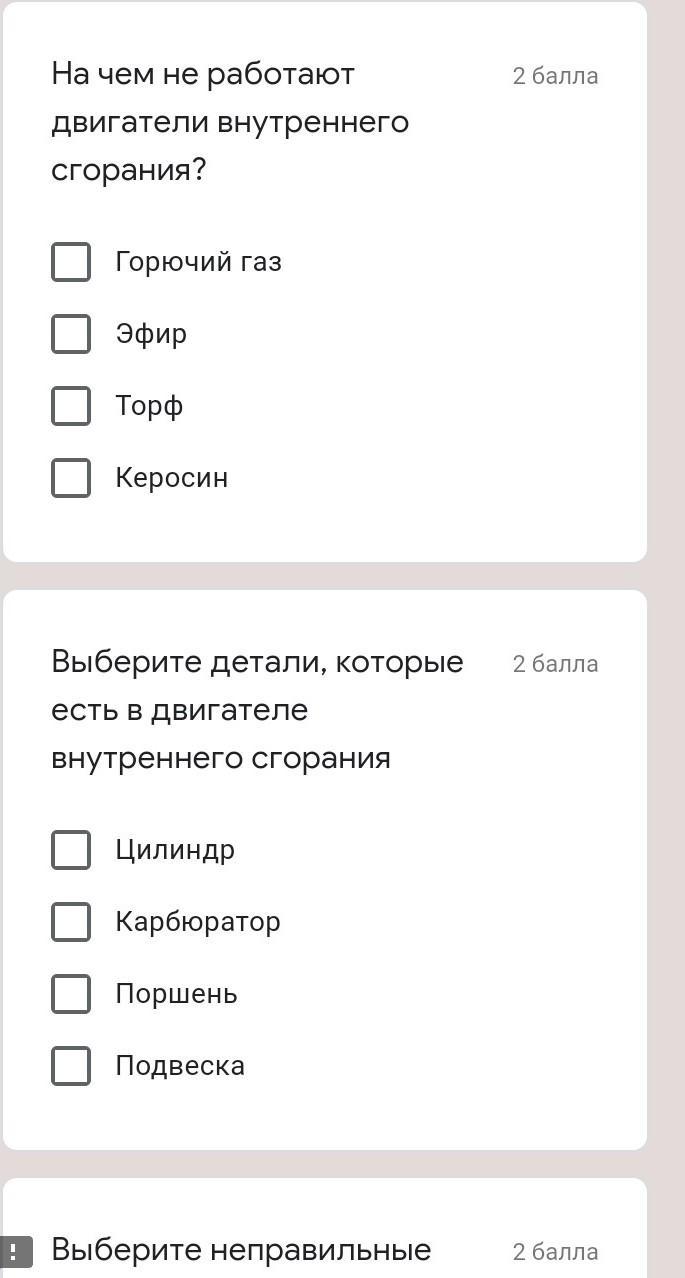Click the 'Горючий газ' option text

(198, 262)
